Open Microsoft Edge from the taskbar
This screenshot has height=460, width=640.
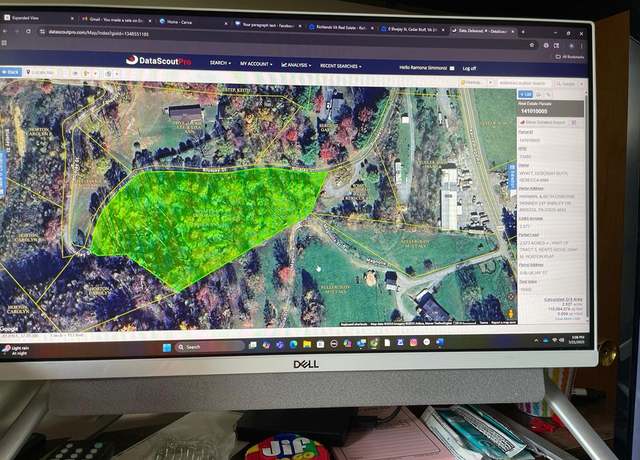pos(293,344)
